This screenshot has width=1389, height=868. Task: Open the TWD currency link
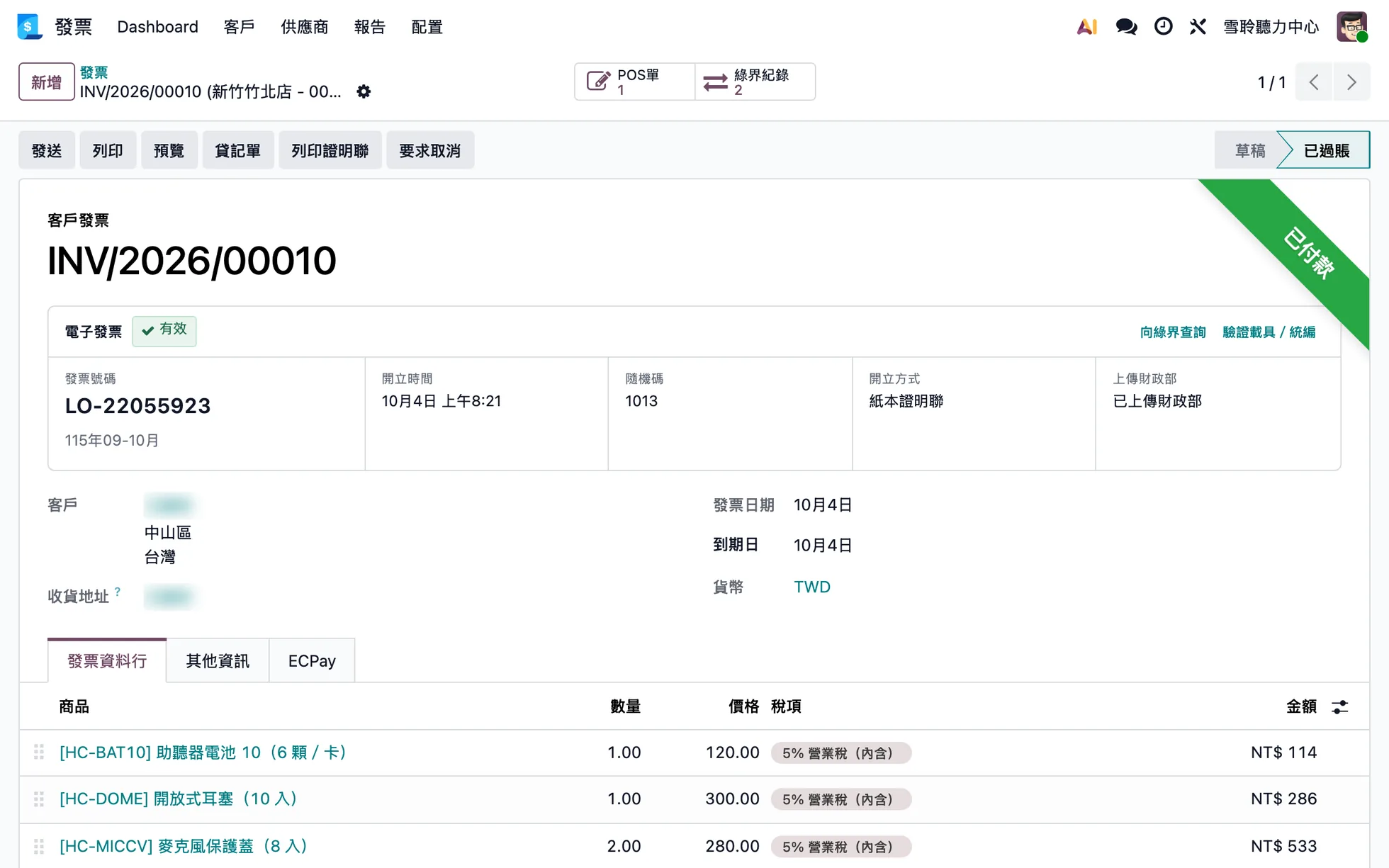[x=812, y=587]
